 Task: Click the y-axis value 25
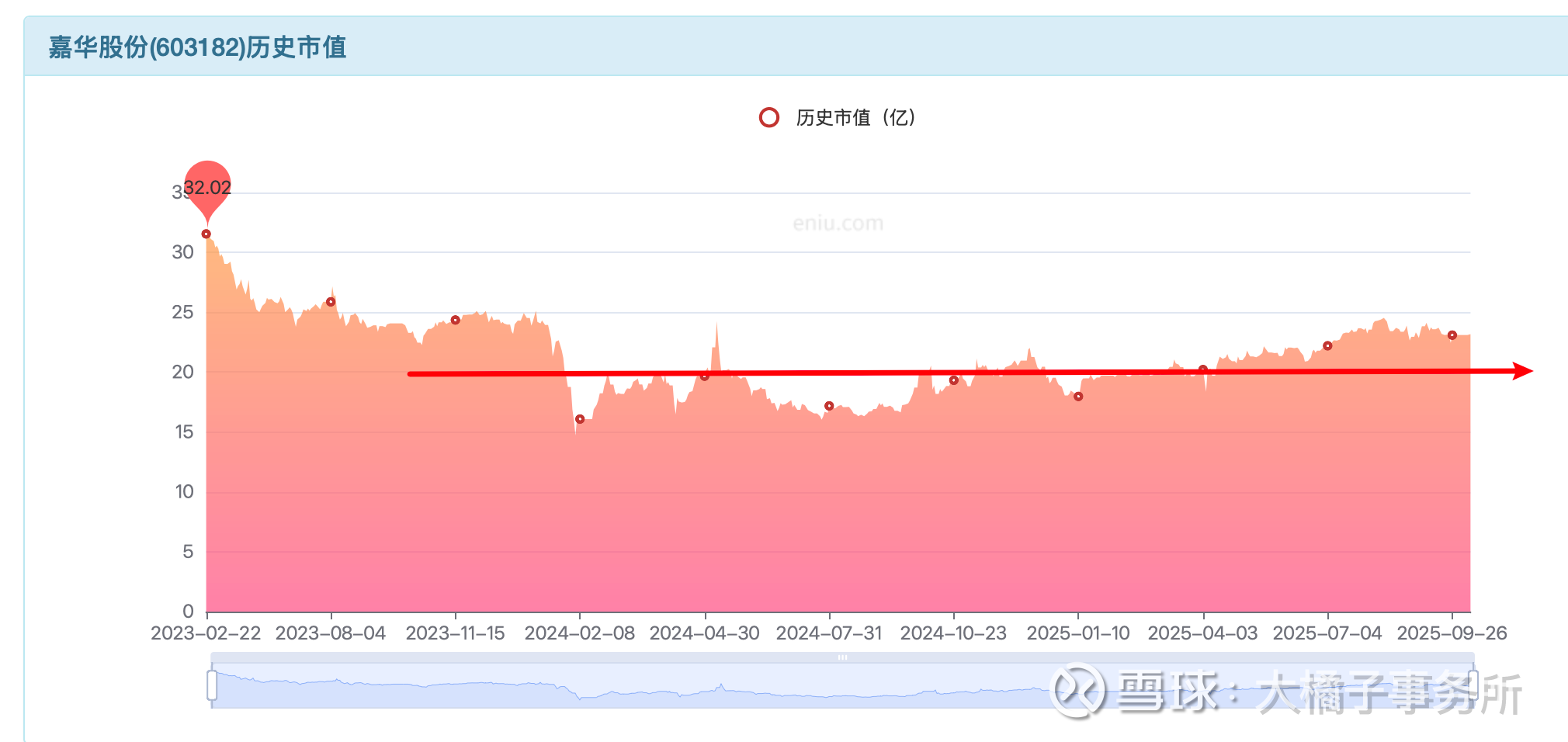click(x=183, y=312)
